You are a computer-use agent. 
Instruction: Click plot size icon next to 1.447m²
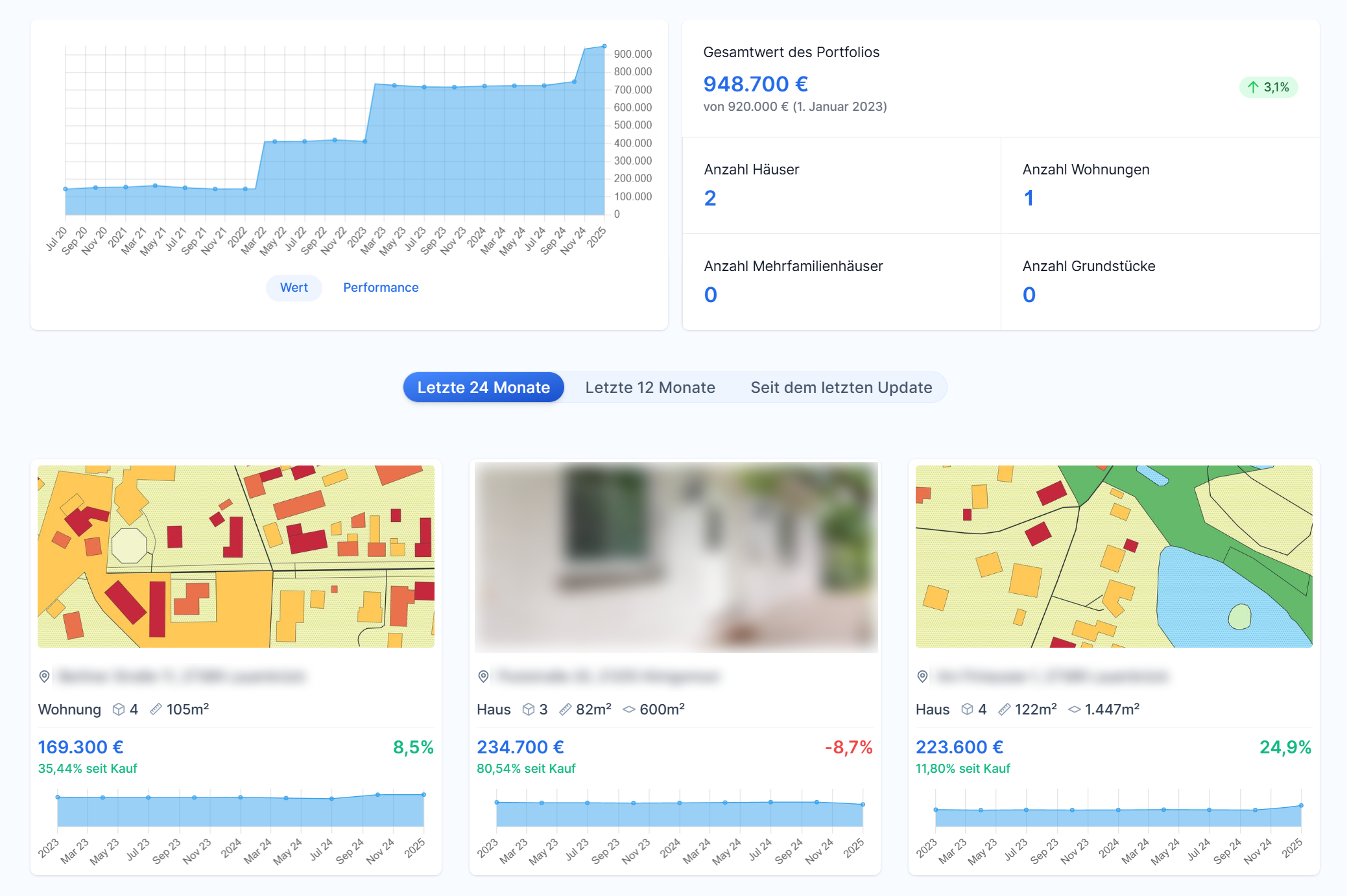[1074, 709]
